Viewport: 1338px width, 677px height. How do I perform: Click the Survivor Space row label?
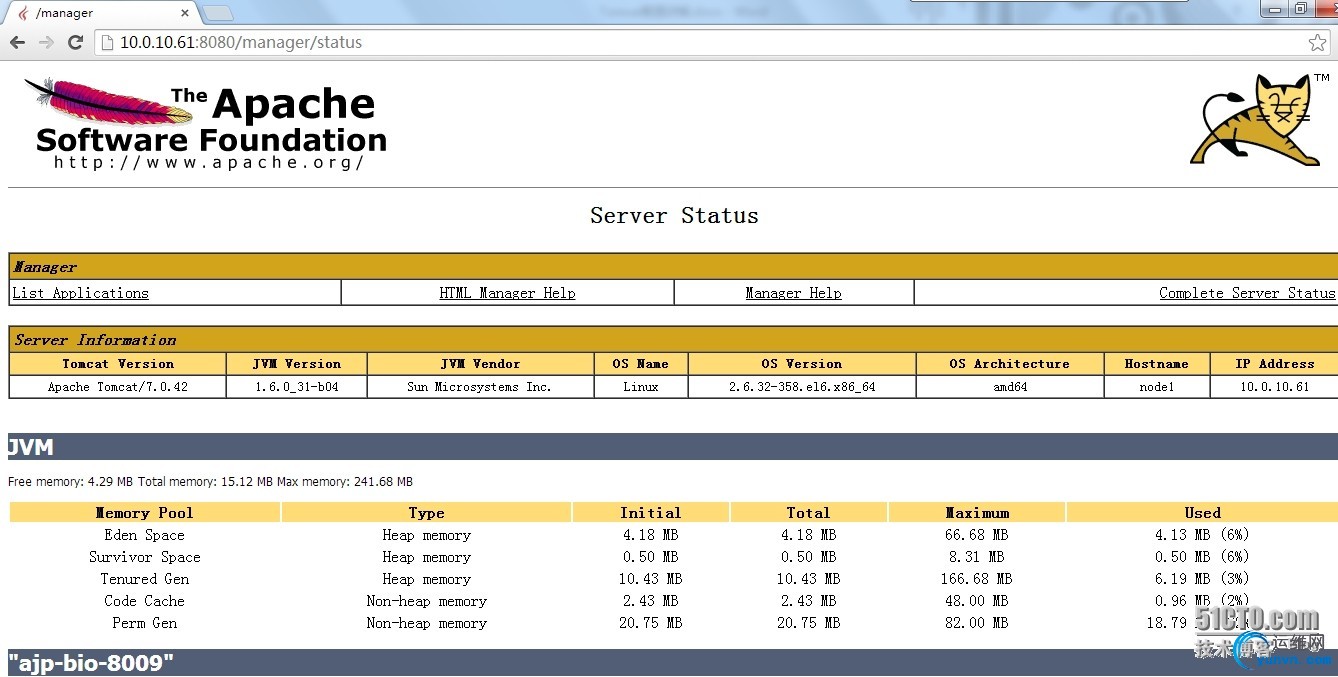tap(145, 557)
